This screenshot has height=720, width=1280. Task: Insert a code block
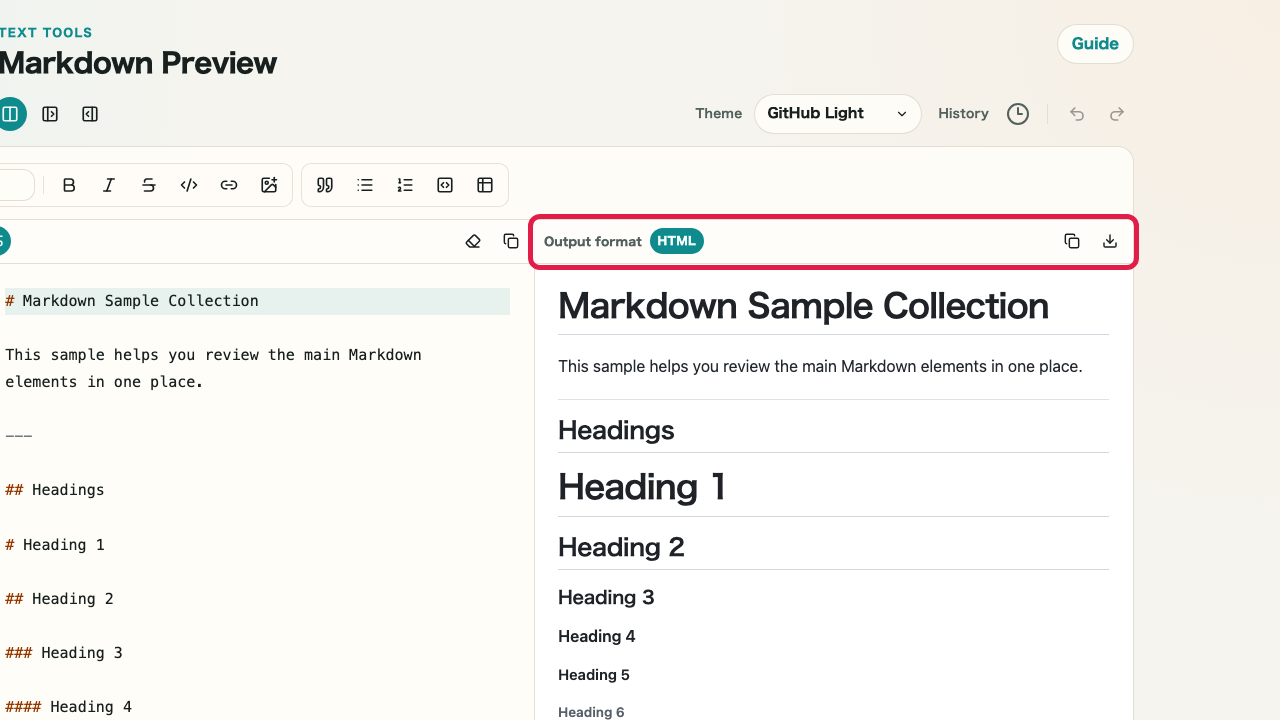point(445,185)
